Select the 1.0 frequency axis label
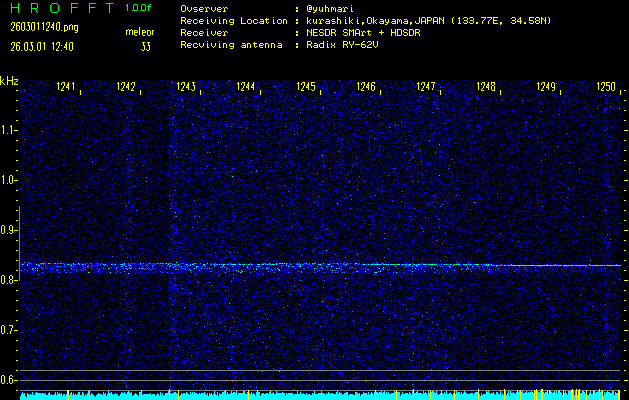The height and width of the screenshot is (400, 629). (7, 180)
